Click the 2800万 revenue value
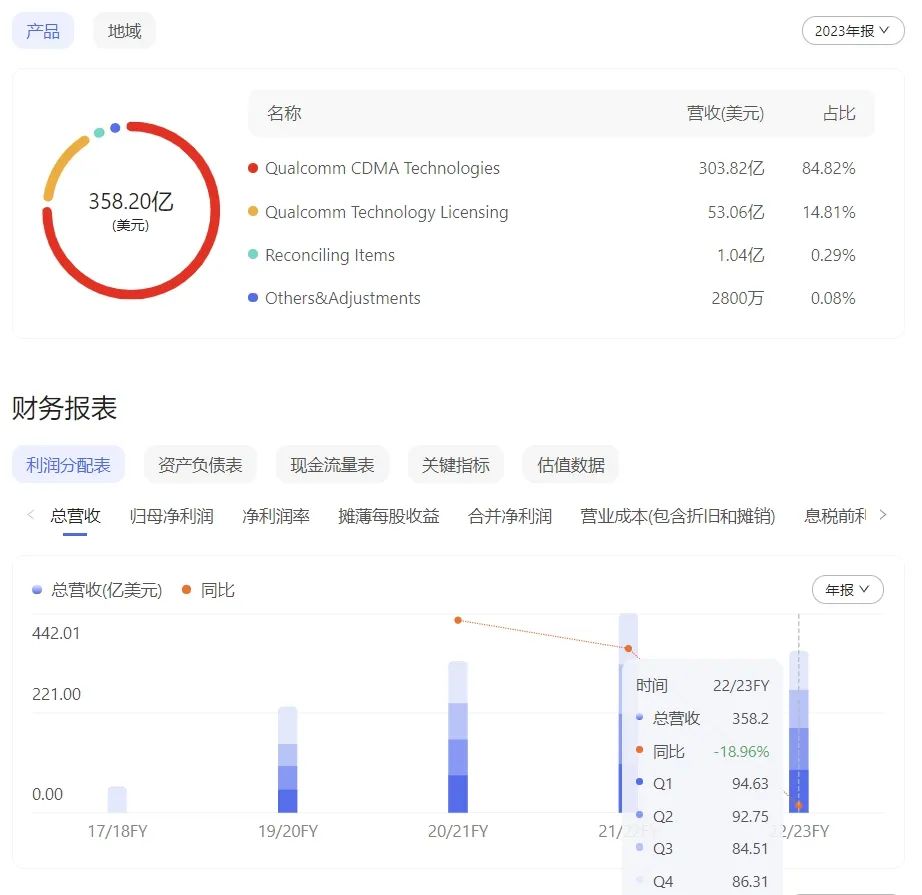 click(x=737, y=298)
